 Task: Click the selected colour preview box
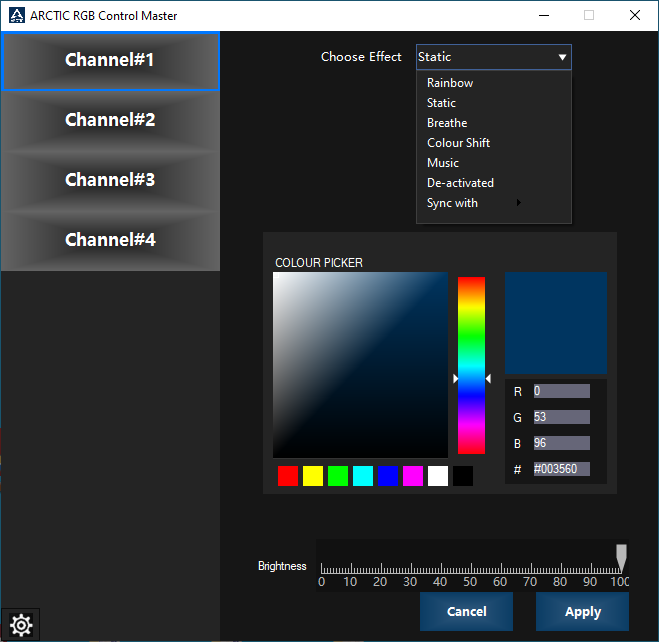point(556,323)
